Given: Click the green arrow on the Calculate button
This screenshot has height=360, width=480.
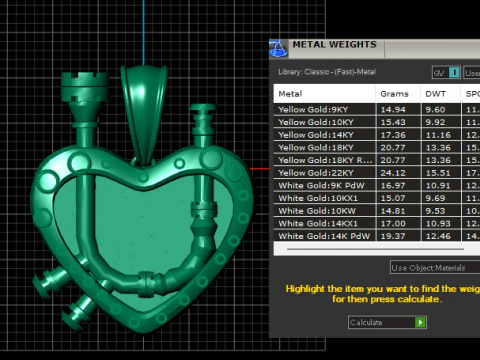Looking at the screenshot, I should 420,322.
